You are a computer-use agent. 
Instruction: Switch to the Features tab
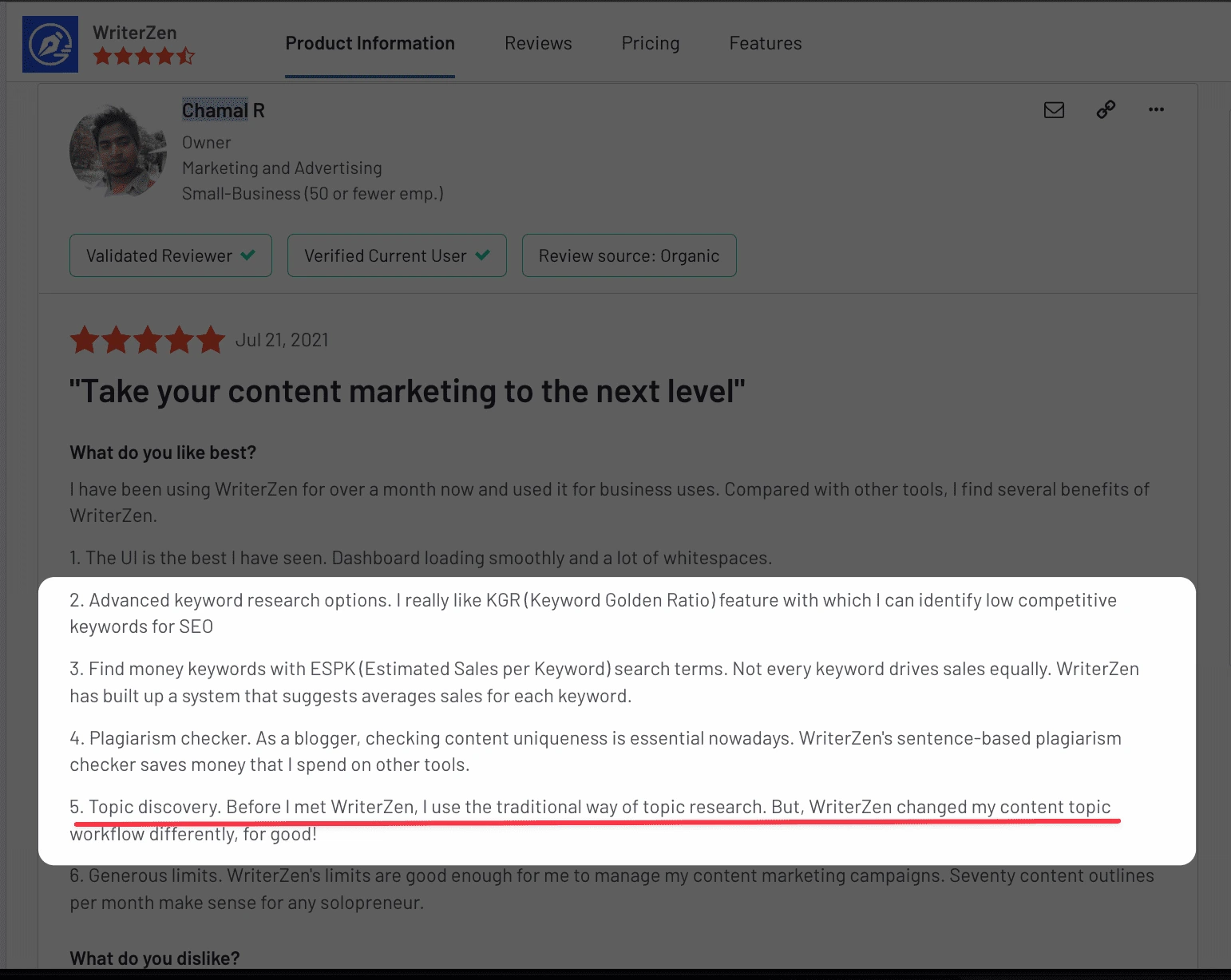766,43
